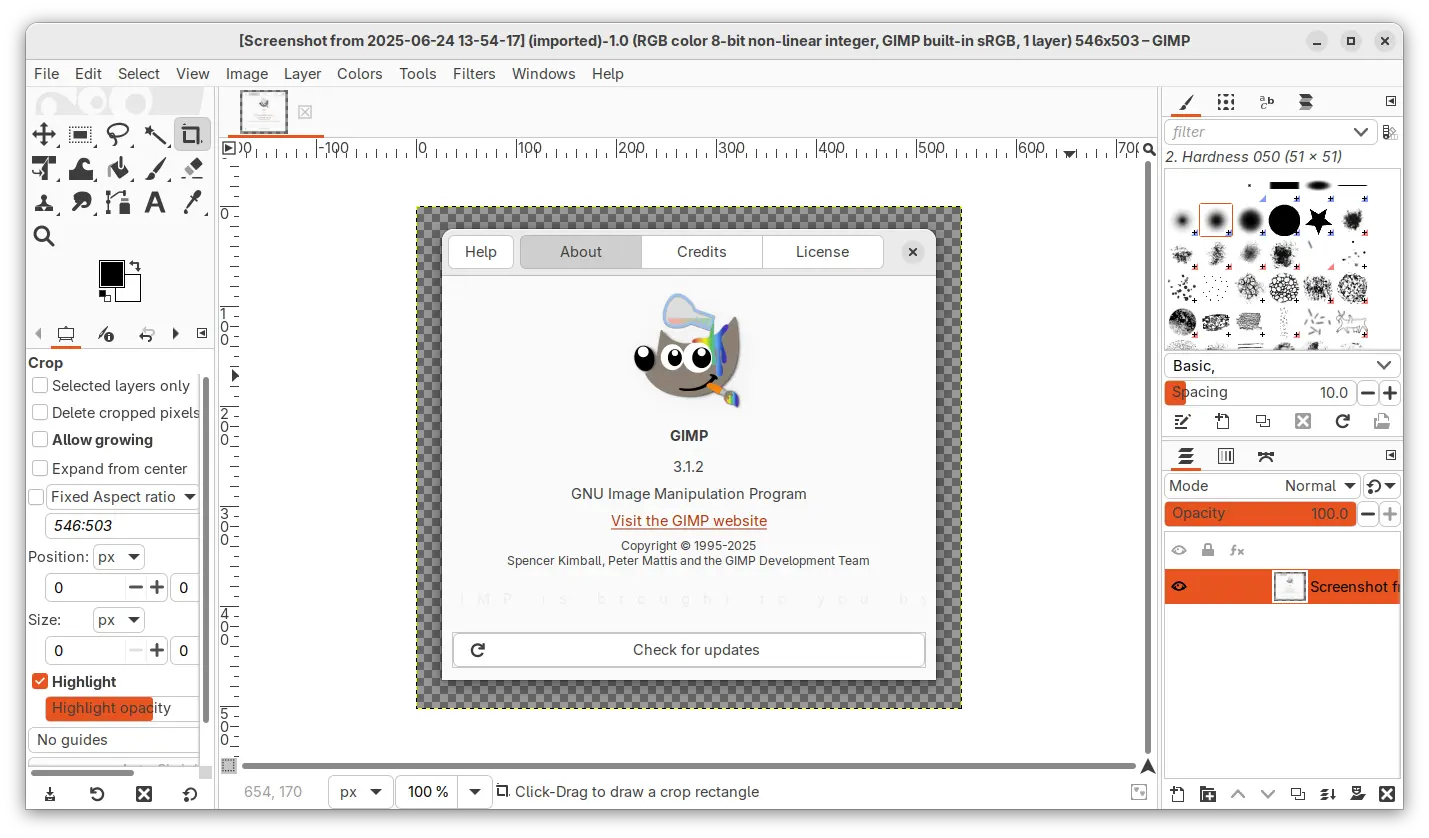Screen dimensions: 1429x838
Task: Open the Channels tab
Action: coord(1226,457)
